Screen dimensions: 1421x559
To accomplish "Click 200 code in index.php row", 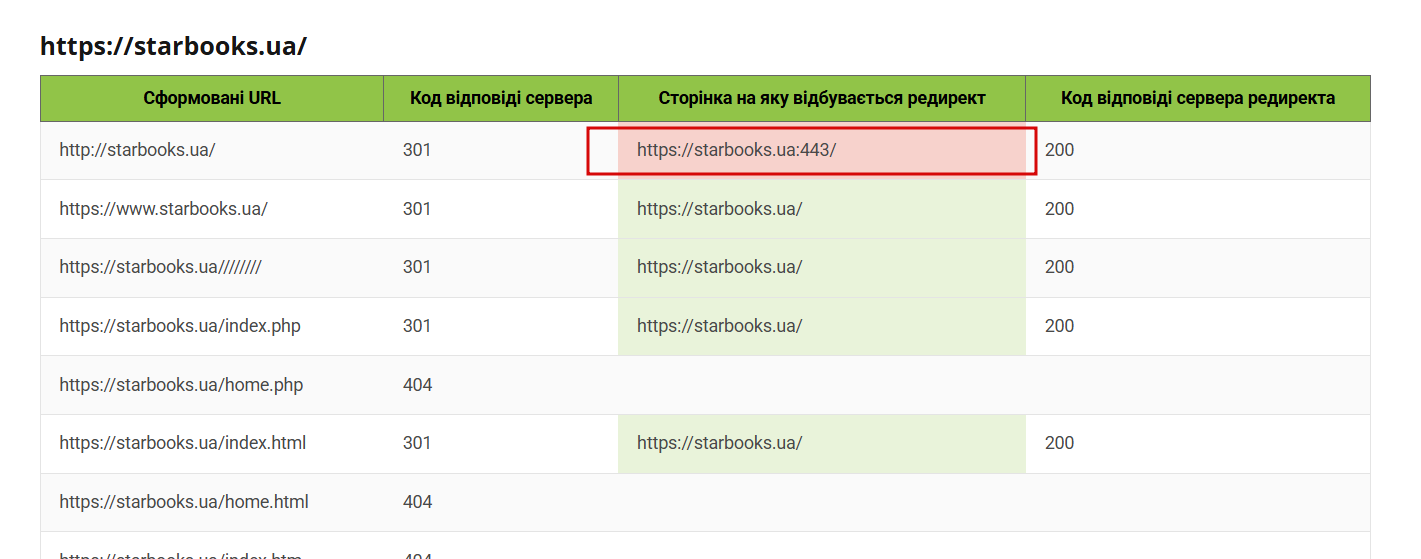I will coord(1059,326).
